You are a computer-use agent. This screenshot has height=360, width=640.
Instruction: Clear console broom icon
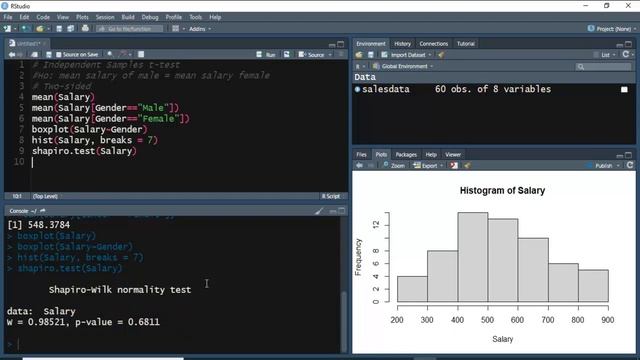pos(319,211)
